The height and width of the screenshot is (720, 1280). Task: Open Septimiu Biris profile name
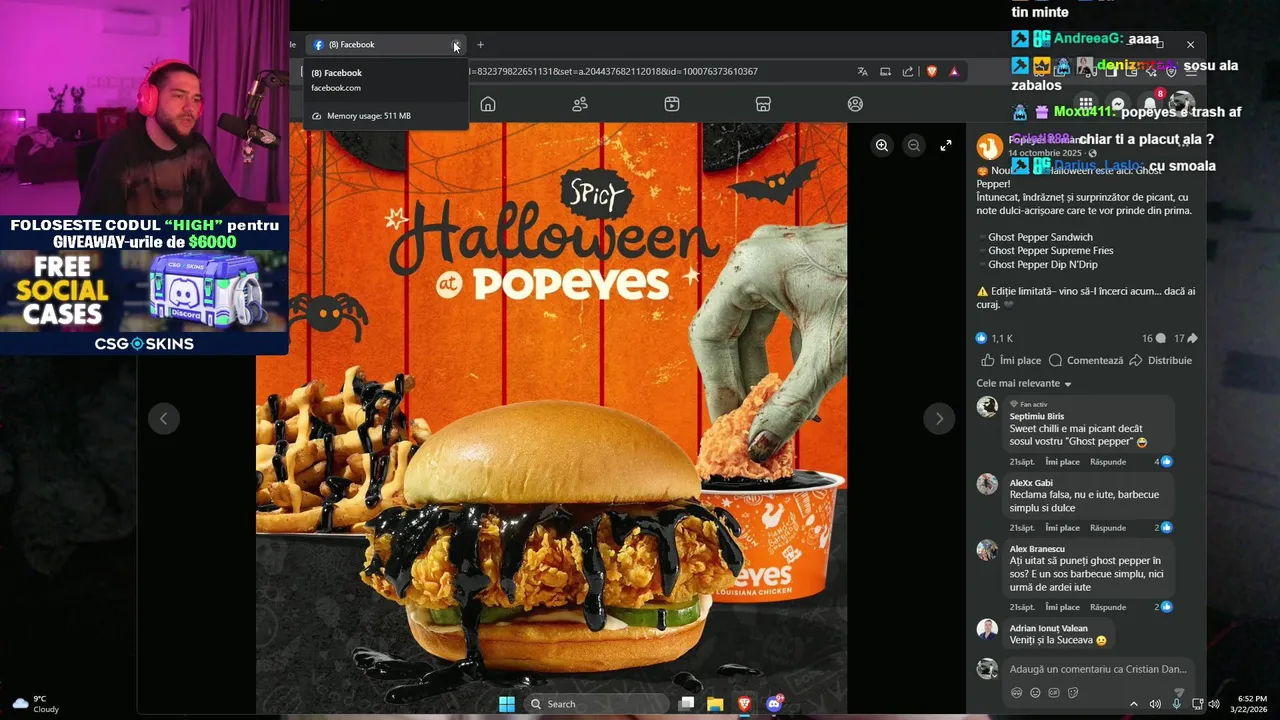point(1037,416)
